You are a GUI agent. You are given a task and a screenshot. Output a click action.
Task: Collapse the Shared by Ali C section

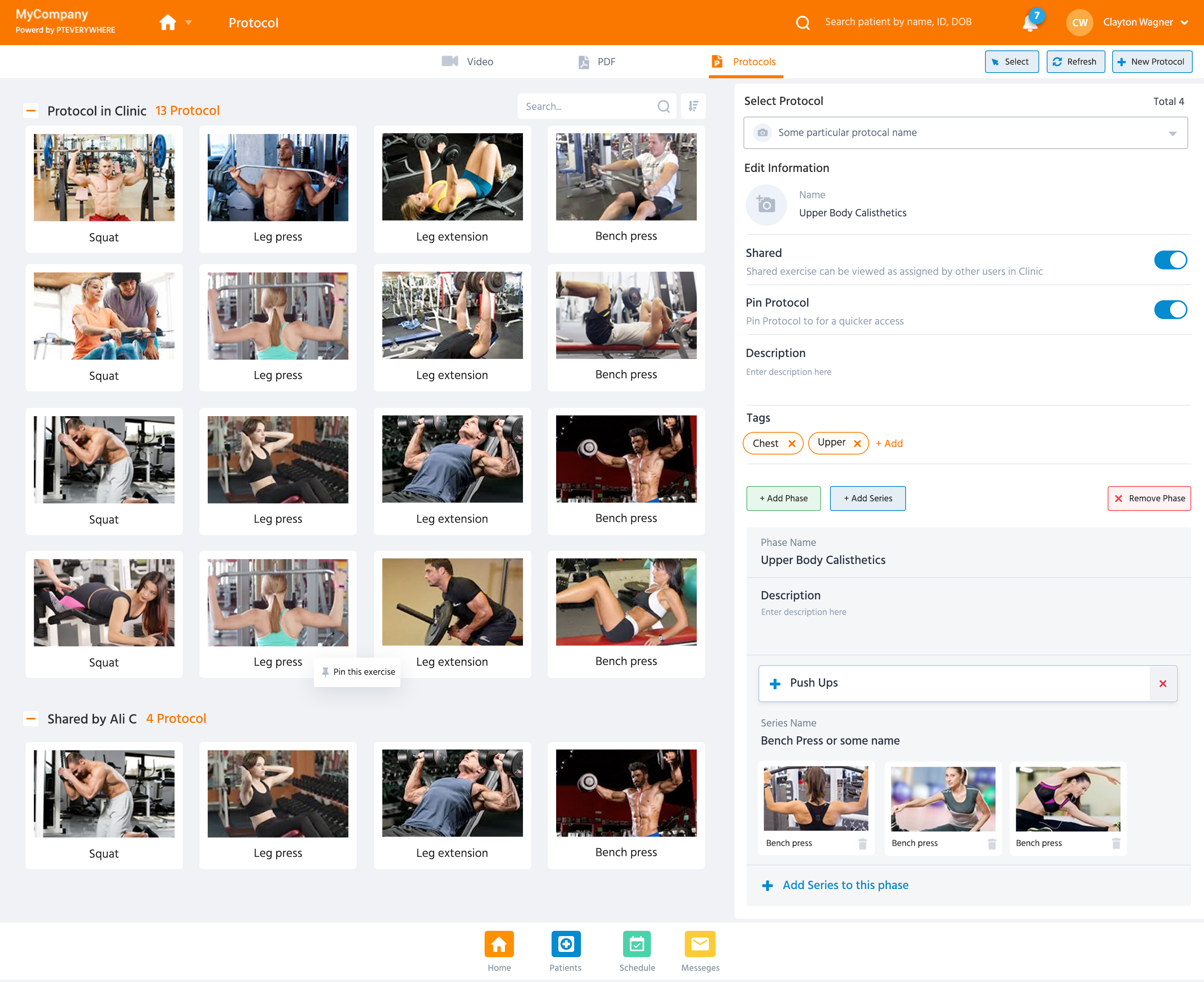pyautogui.click(x=31, y=719)
